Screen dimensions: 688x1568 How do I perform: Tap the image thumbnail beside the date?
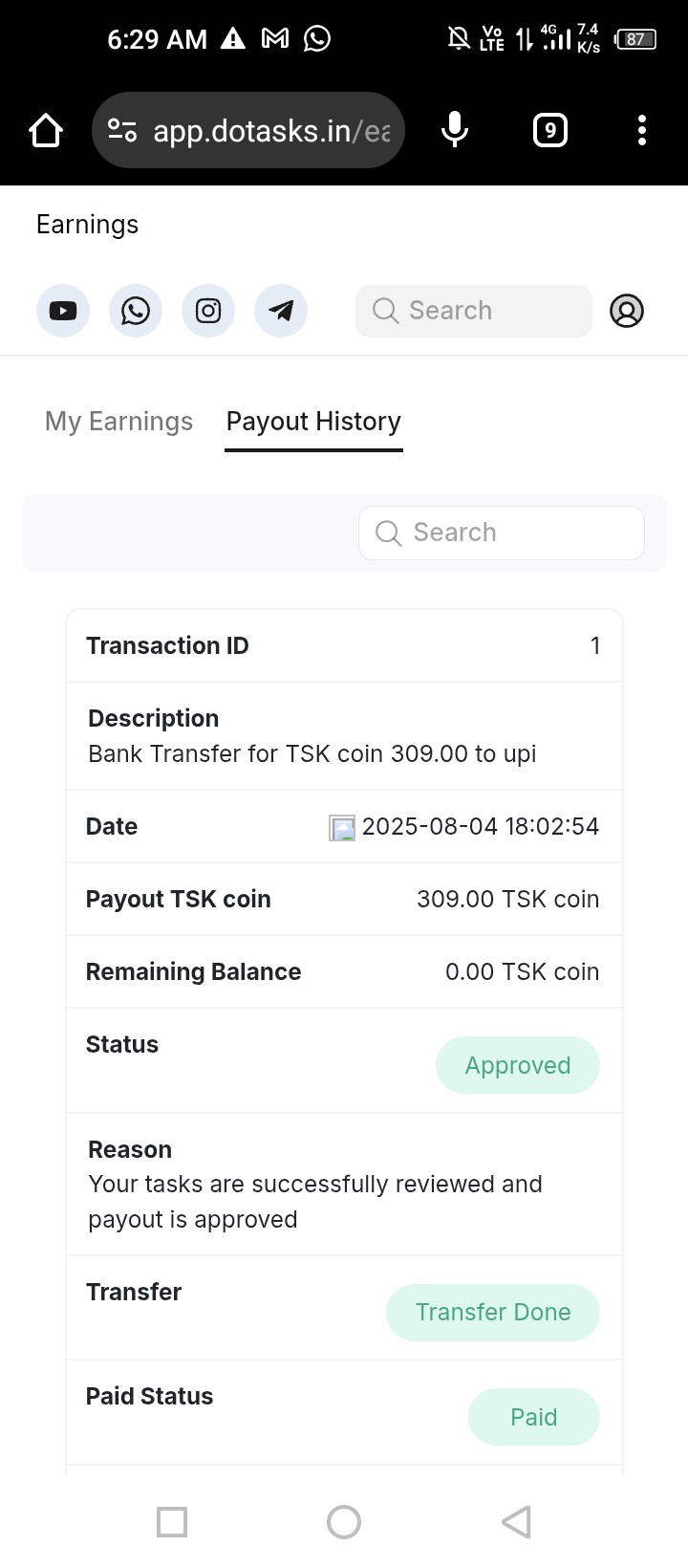[x=342, y=828]
